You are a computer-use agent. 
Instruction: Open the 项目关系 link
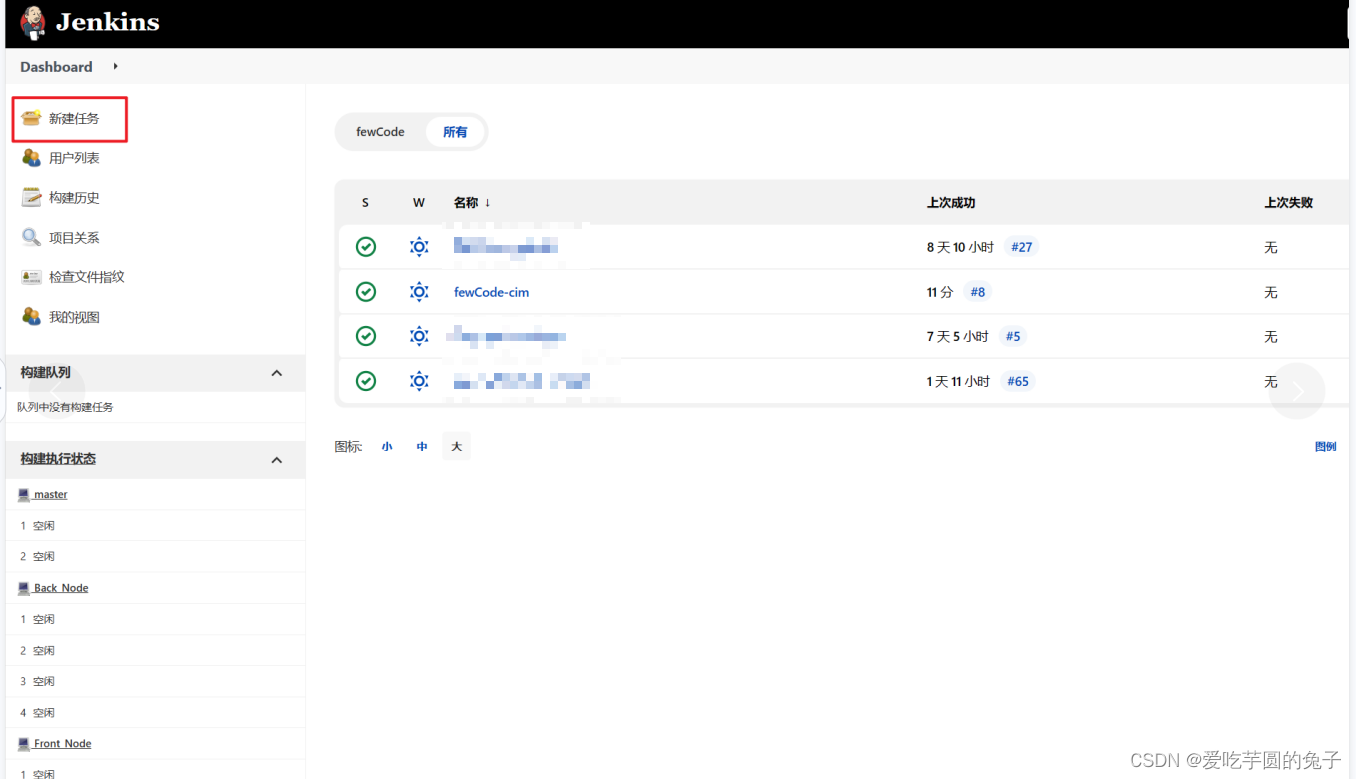[x=74, y=238]
